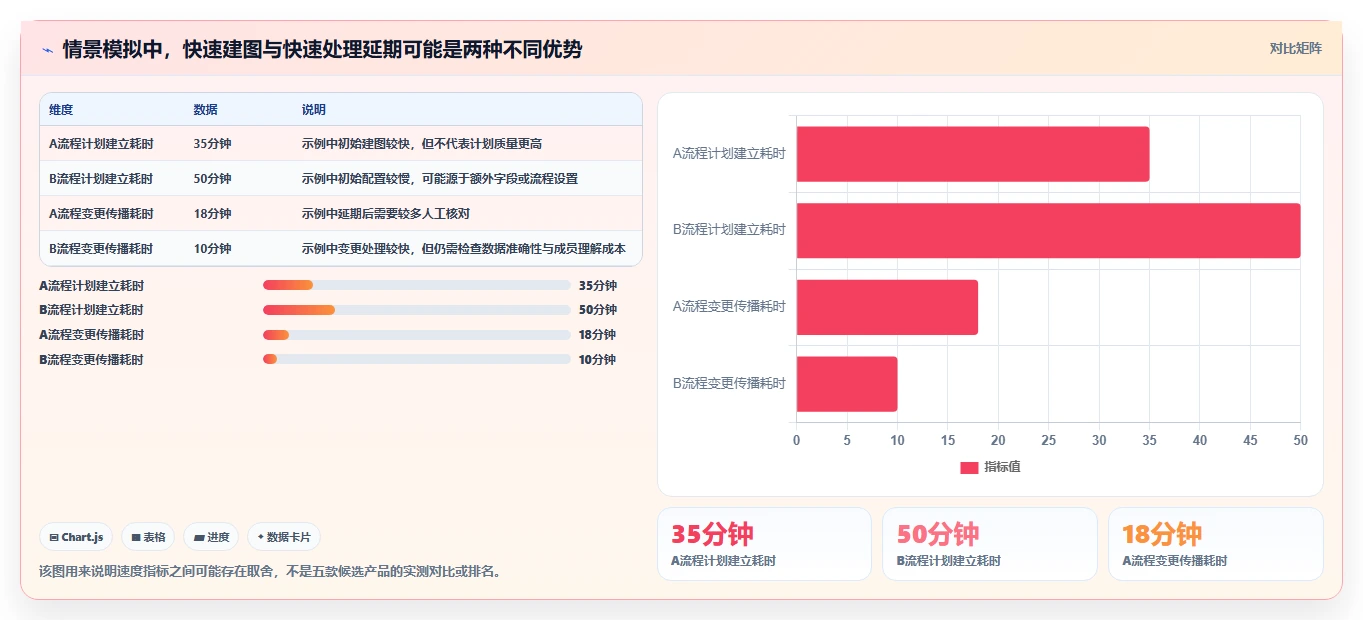The image size is (1363, 620).
Task: Click the A流程计划建立耗时 chart bar
Action: click(x=973, y=154)
